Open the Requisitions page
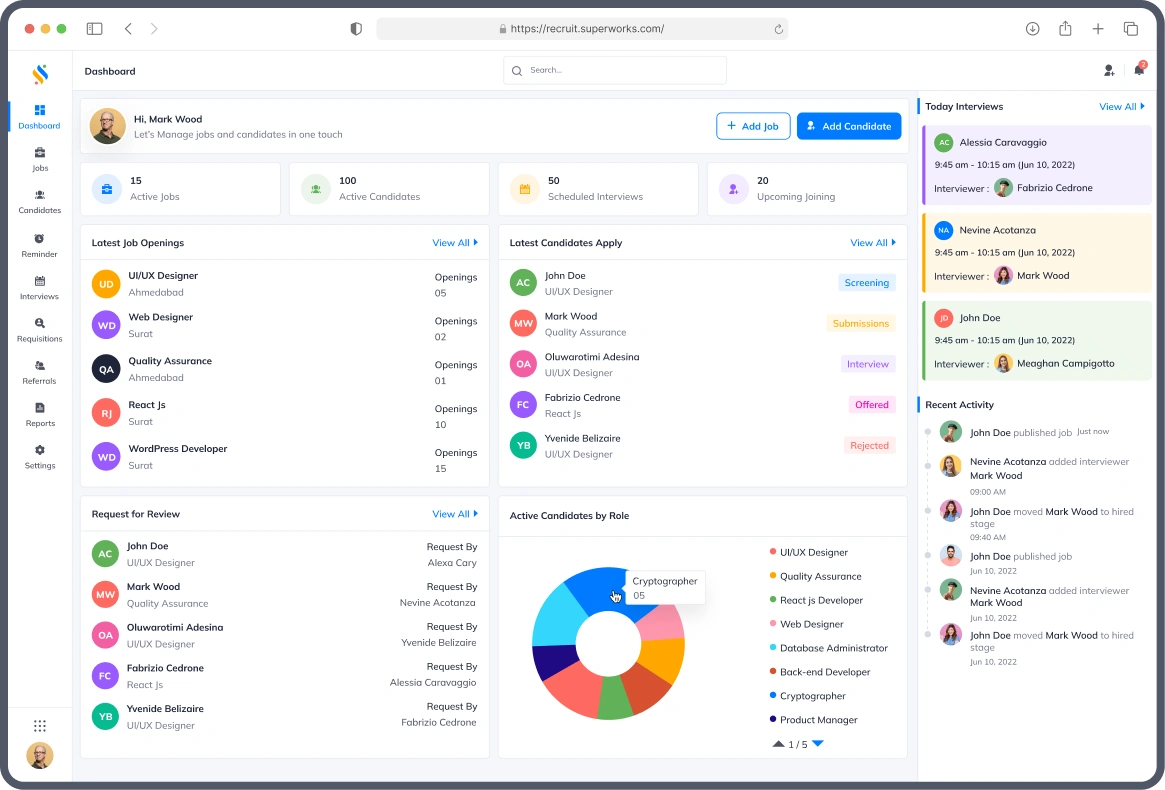The height and width of the screenshot is (790, 1165). pos(39,330)
